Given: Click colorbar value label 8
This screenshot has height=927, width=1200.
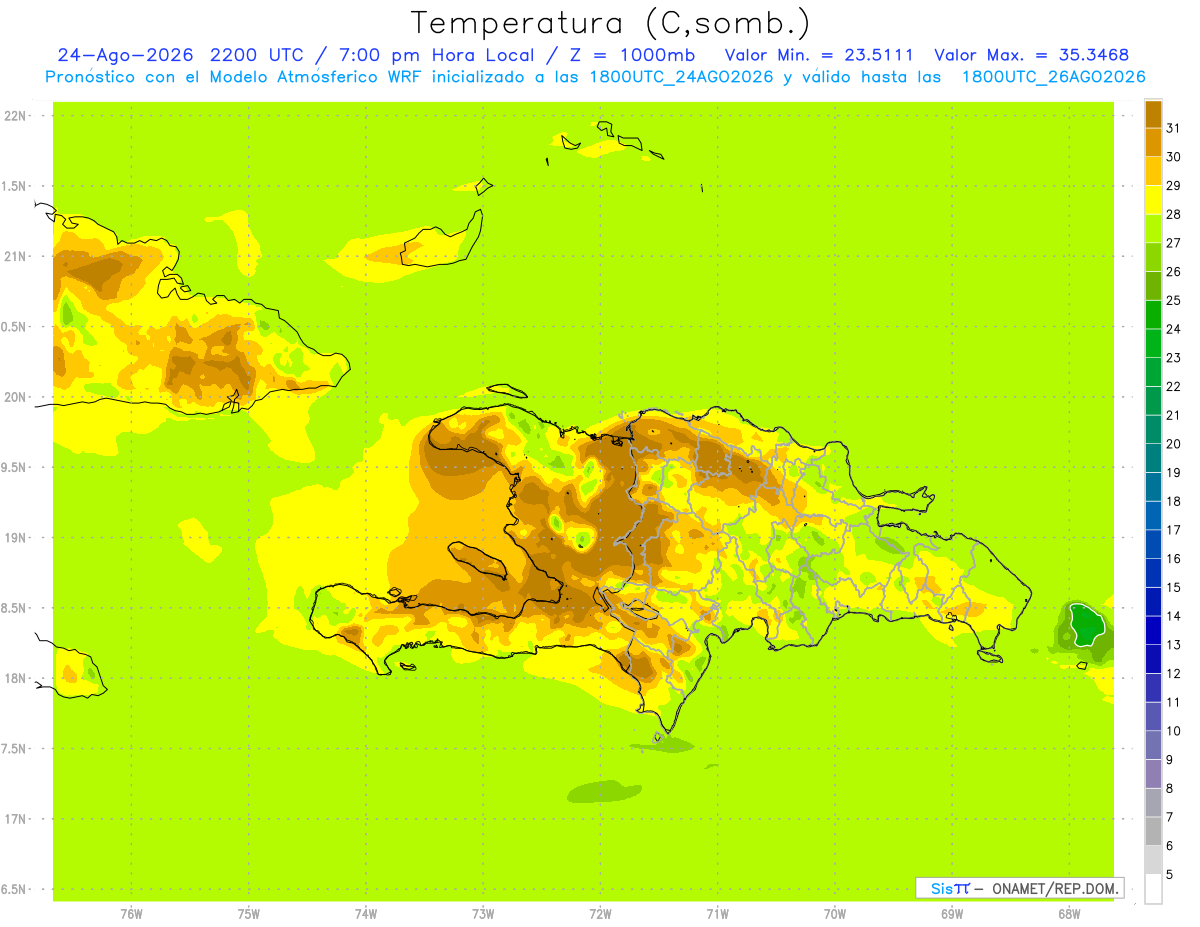Looking at the screenshot, I should coord(1169,788).
